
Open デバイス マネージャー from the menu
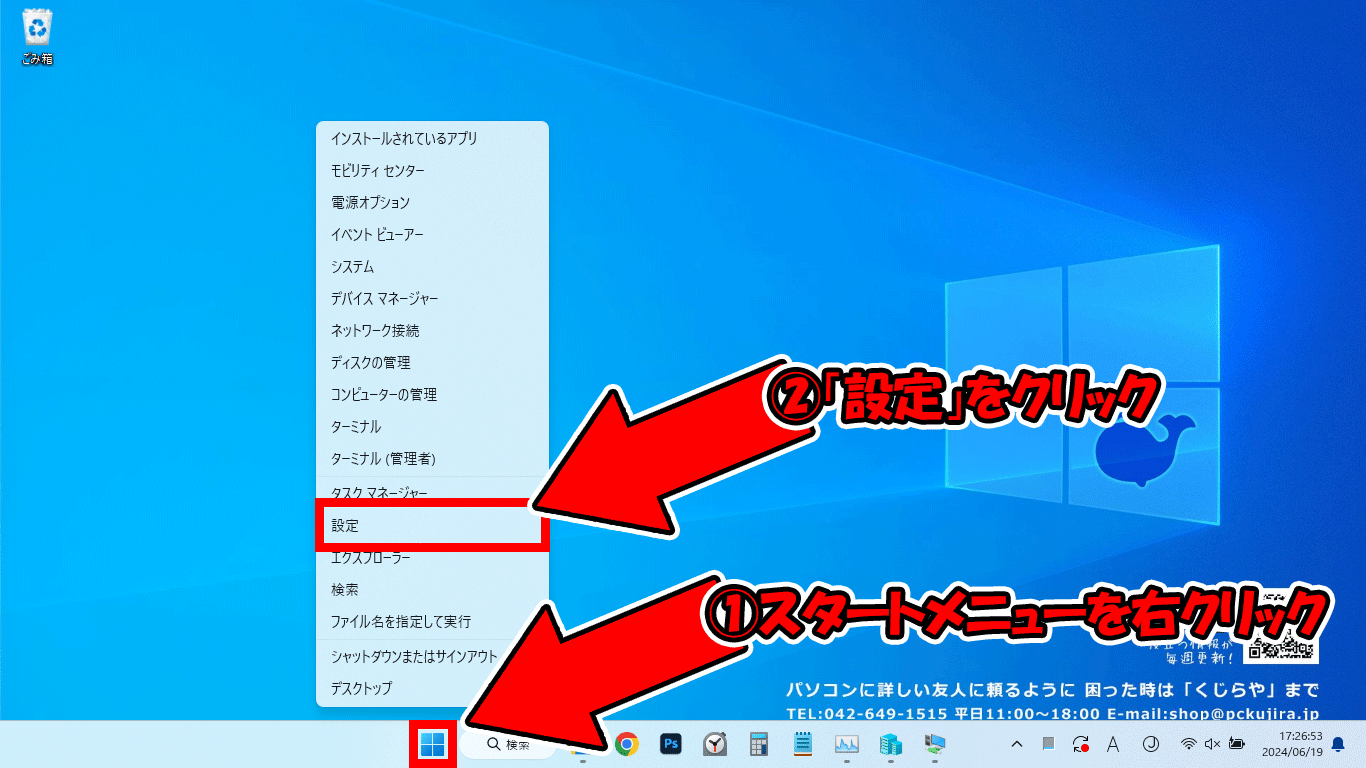coord(390,298)
